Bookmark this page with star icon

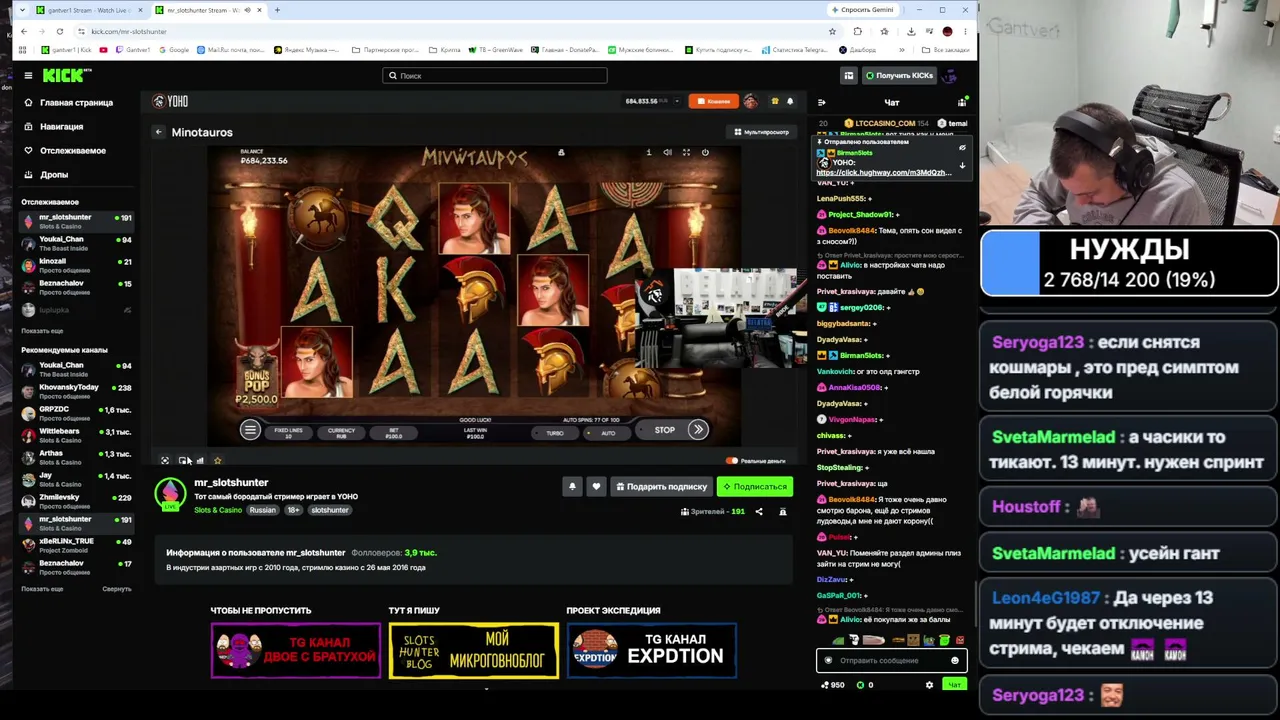click(832, 31)
